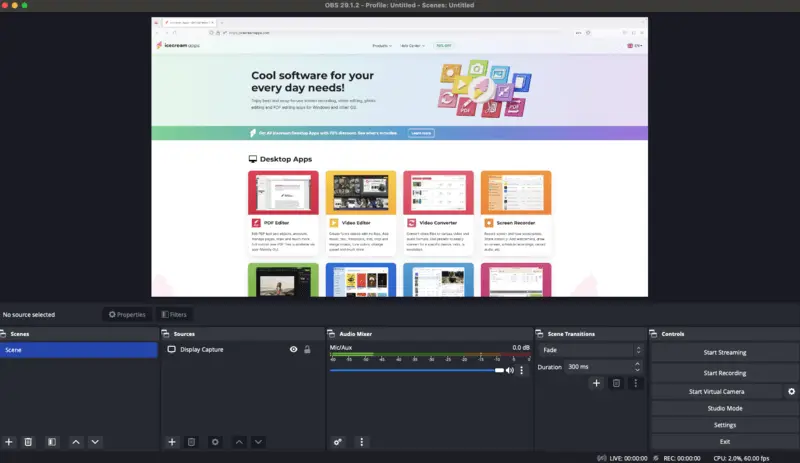This screenshot has width=800, height=463.
Task: Toggle lock on Display Capture source
Action: (x=307, y=350)
